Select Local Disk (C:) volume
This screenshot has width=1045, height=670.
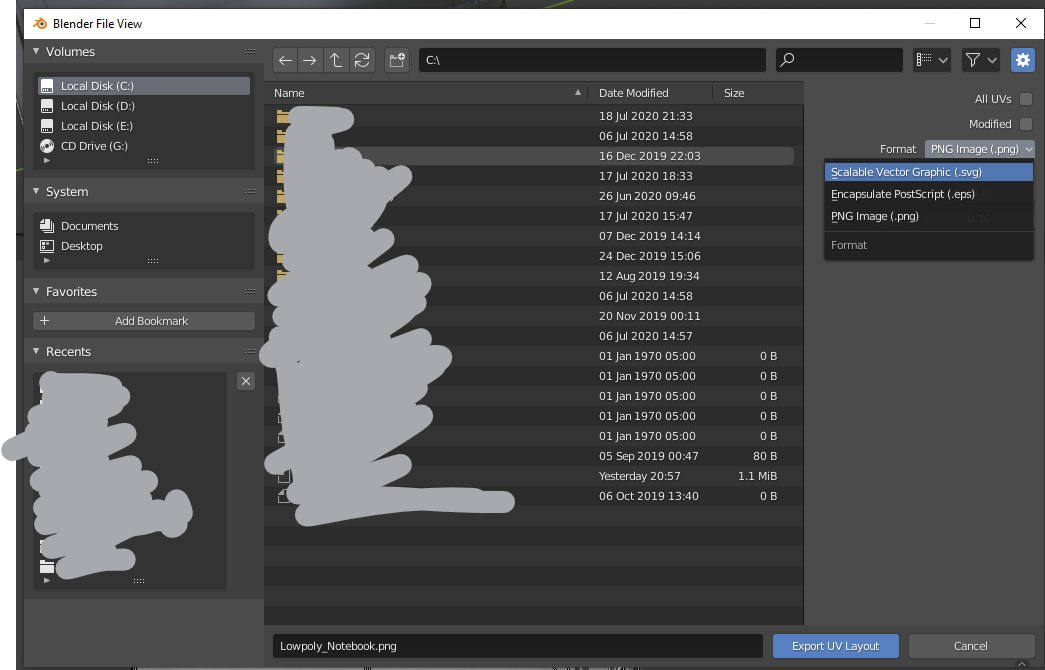pyautogui.click(x=145, y=86)
